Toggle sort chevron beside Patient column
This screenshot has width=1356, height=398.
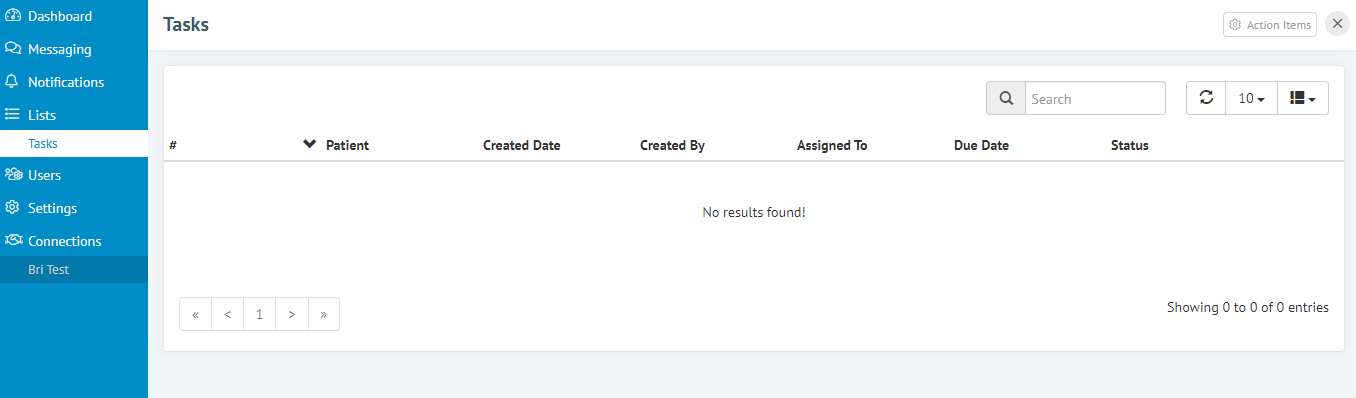[x=309, y=145]
